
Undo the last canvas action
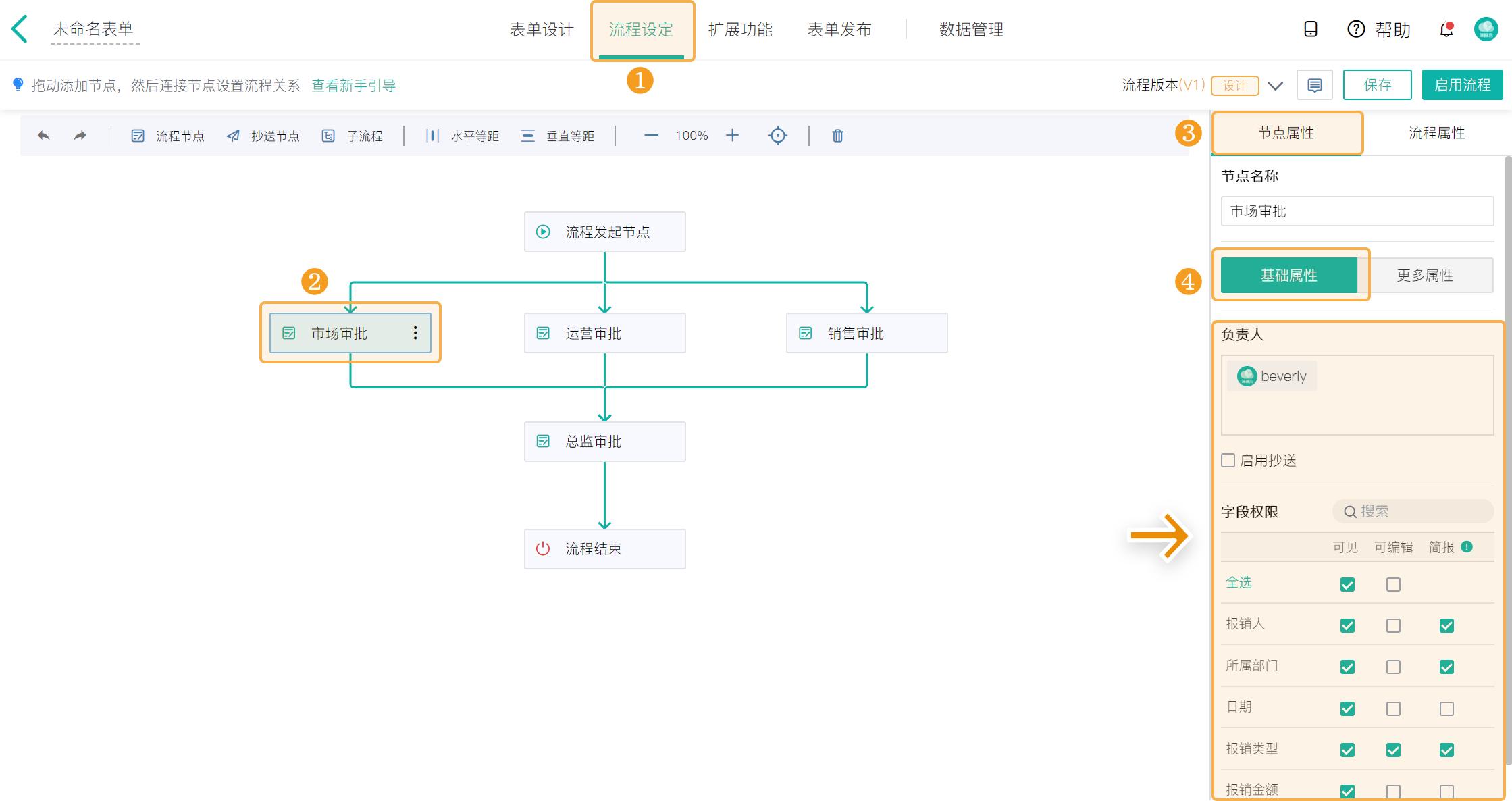tap(43, 135)
